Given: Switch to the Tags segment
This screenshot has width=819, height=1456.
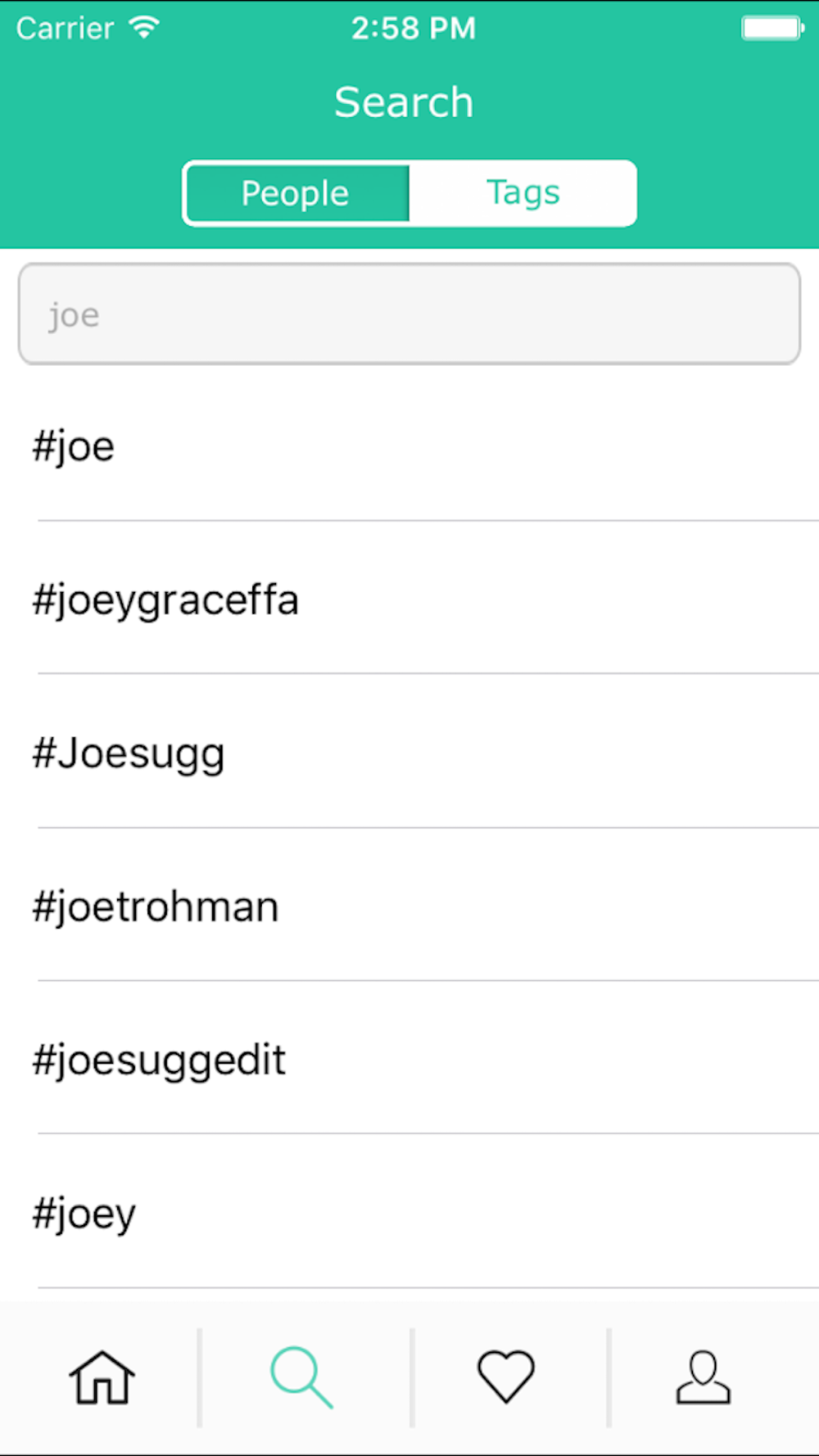Looking at the screenshot, I should tap(523, 193).
